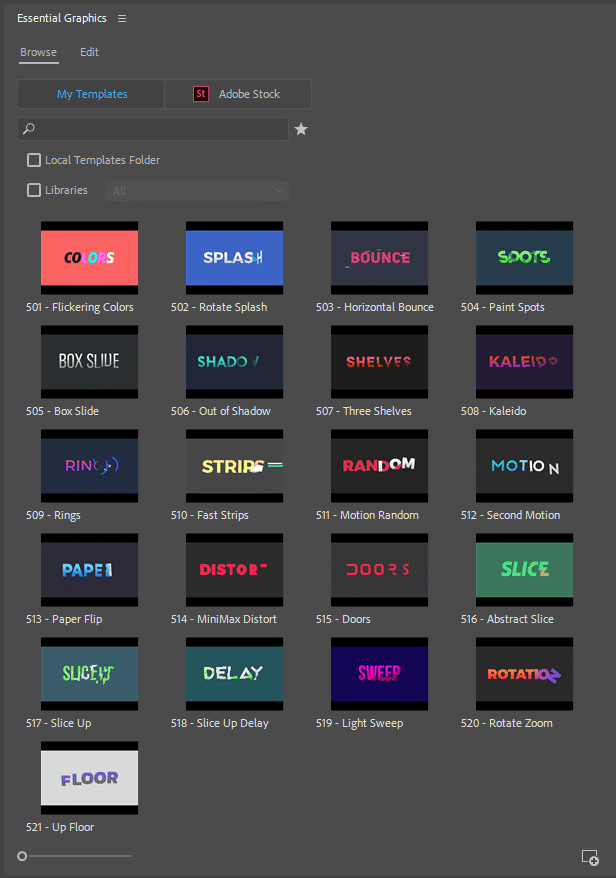Click the install Motion Graphics template icon
The image size is (616, 878).
(x=590, y=857)
